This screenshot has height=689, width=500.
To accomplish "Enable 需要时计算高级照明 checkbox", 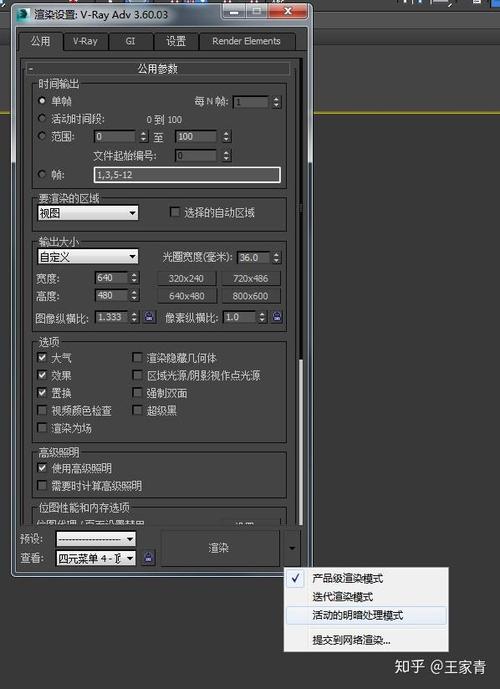I will coord(42,486).
